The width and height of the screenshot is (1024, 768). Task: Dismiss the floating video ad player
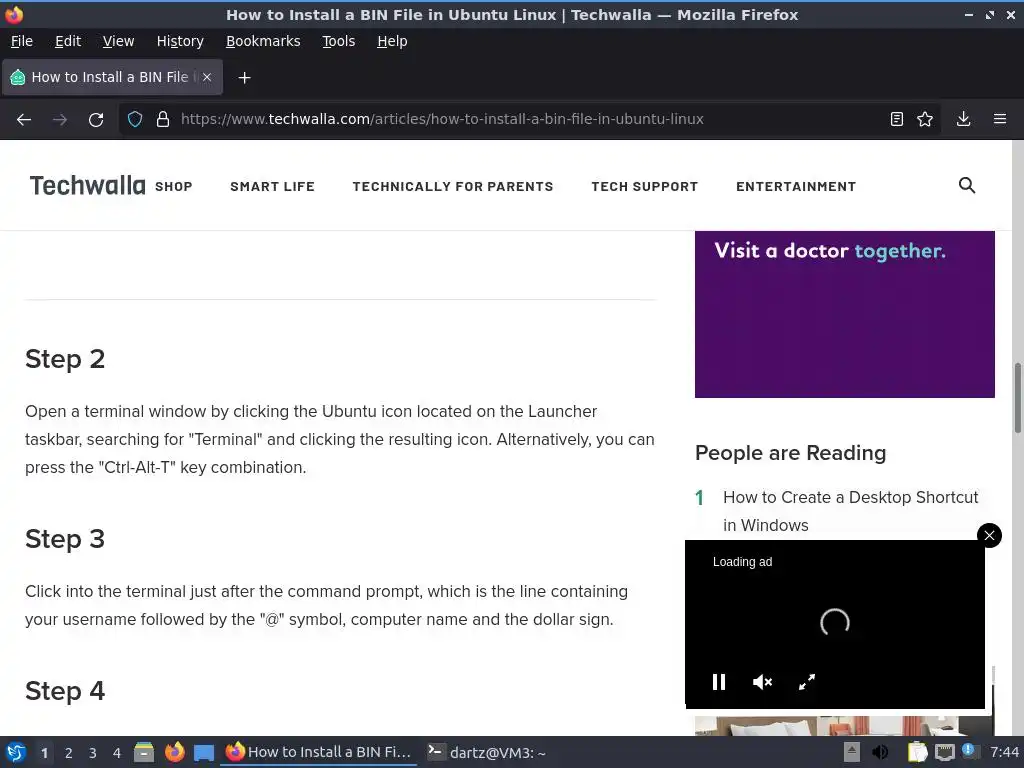pos(989,536)
